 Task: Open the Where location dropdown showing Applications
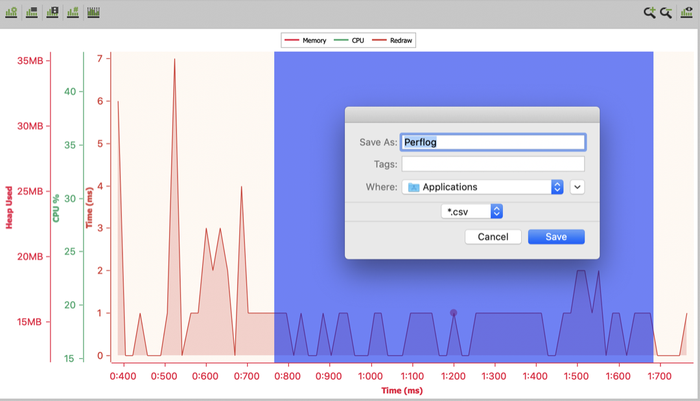pos(484,187)
